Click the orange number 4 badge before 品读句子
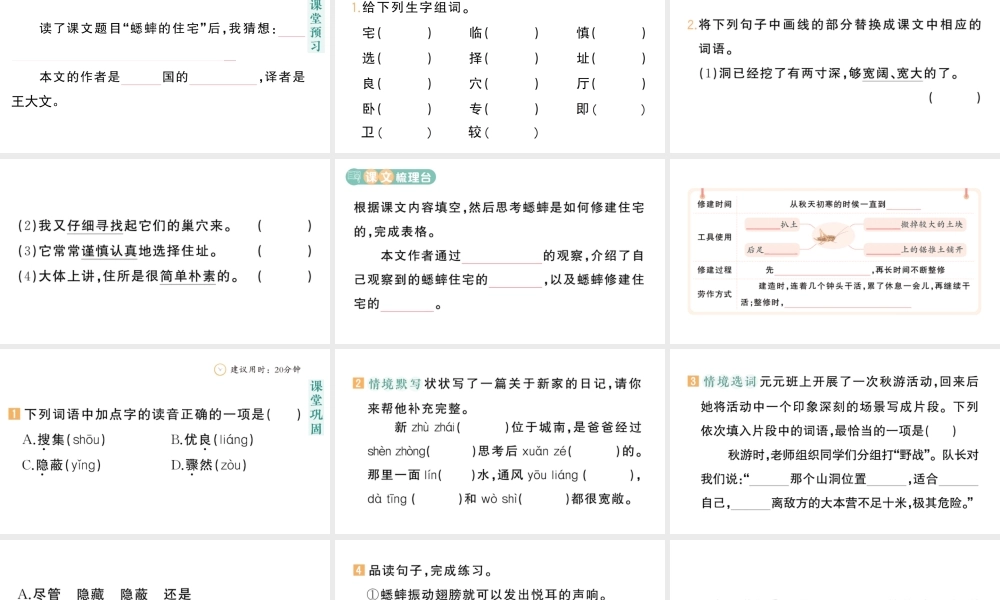The width and height of the screenshot is (1000, 600). click(x=358, y=570)
